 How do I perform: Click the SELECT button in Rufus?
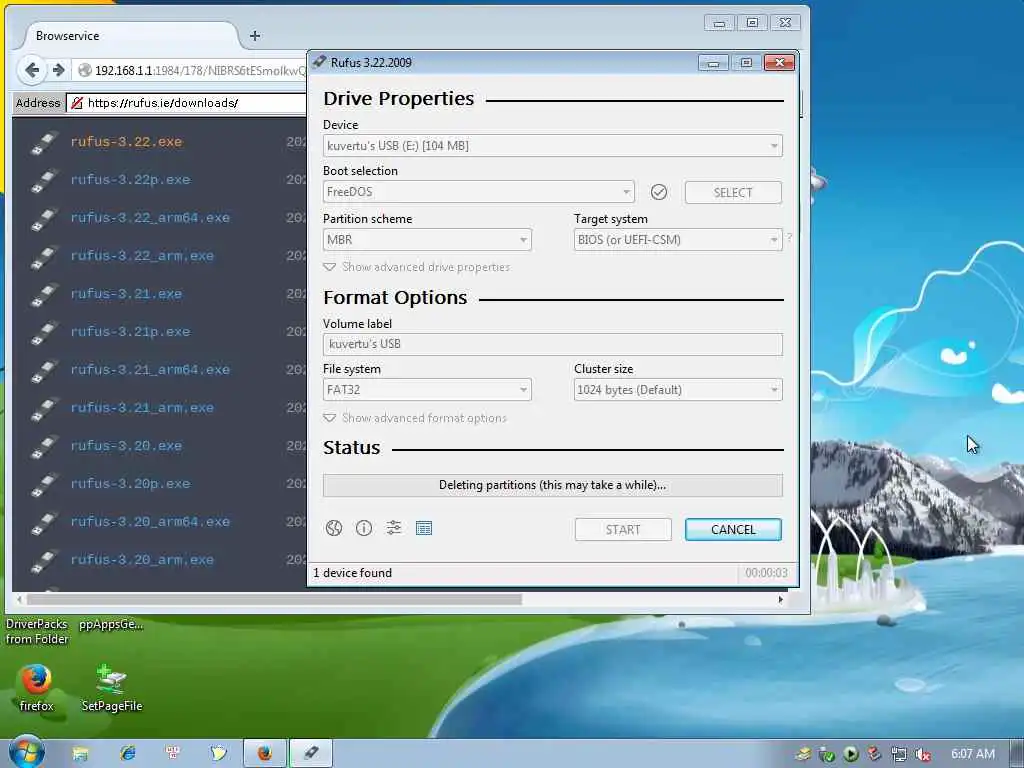coord(733,193)
